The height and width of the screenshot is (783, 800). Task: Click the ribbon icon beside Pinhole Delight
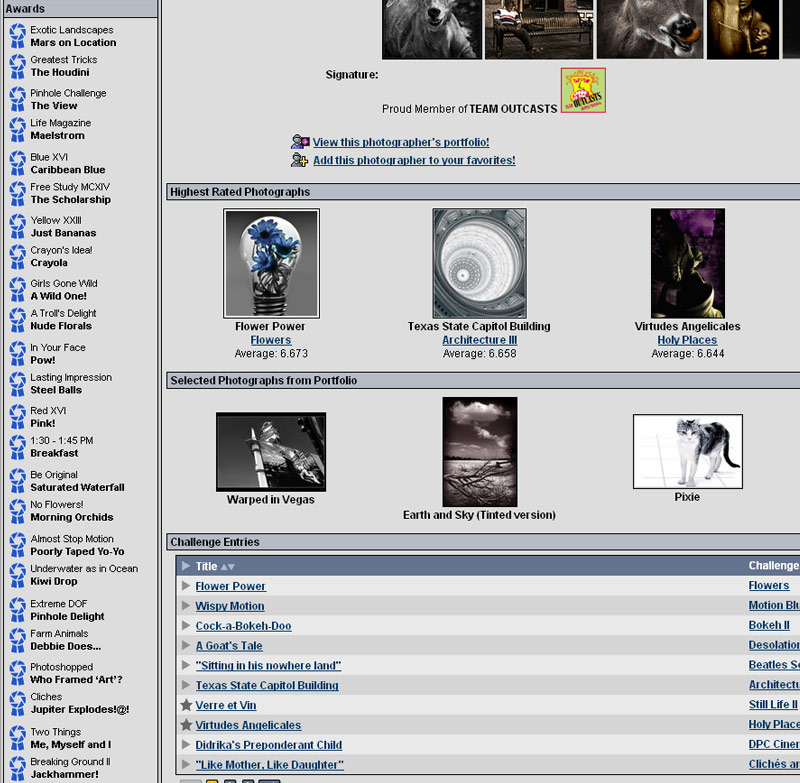coord(17,610)
